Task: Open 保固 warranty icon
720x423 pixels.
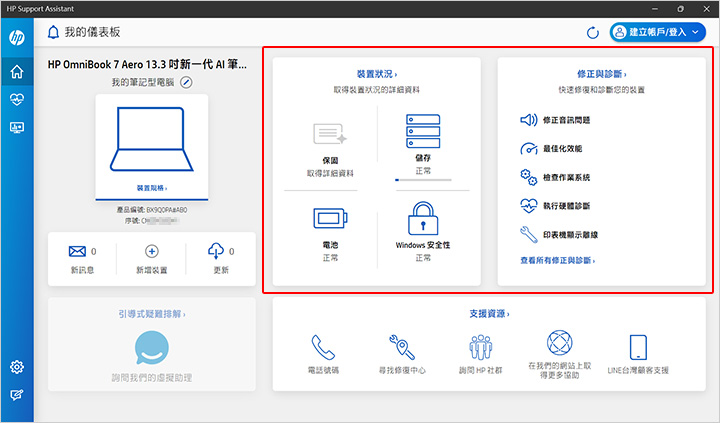Action: 330,134
